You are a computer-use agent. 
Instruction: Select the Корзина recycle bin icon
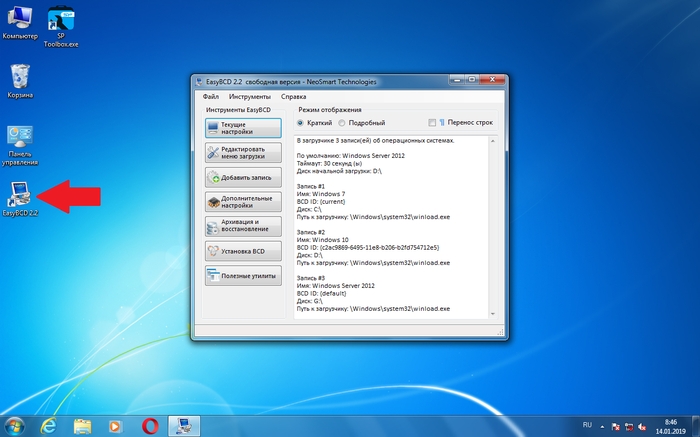[20, 78]
